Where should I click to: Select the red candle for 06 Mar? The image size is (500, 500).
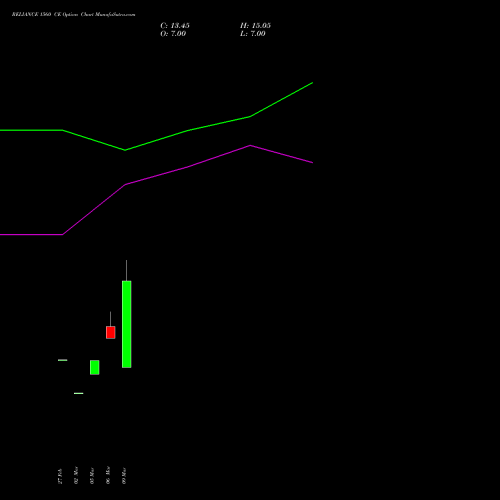click(x=111, y=332)
